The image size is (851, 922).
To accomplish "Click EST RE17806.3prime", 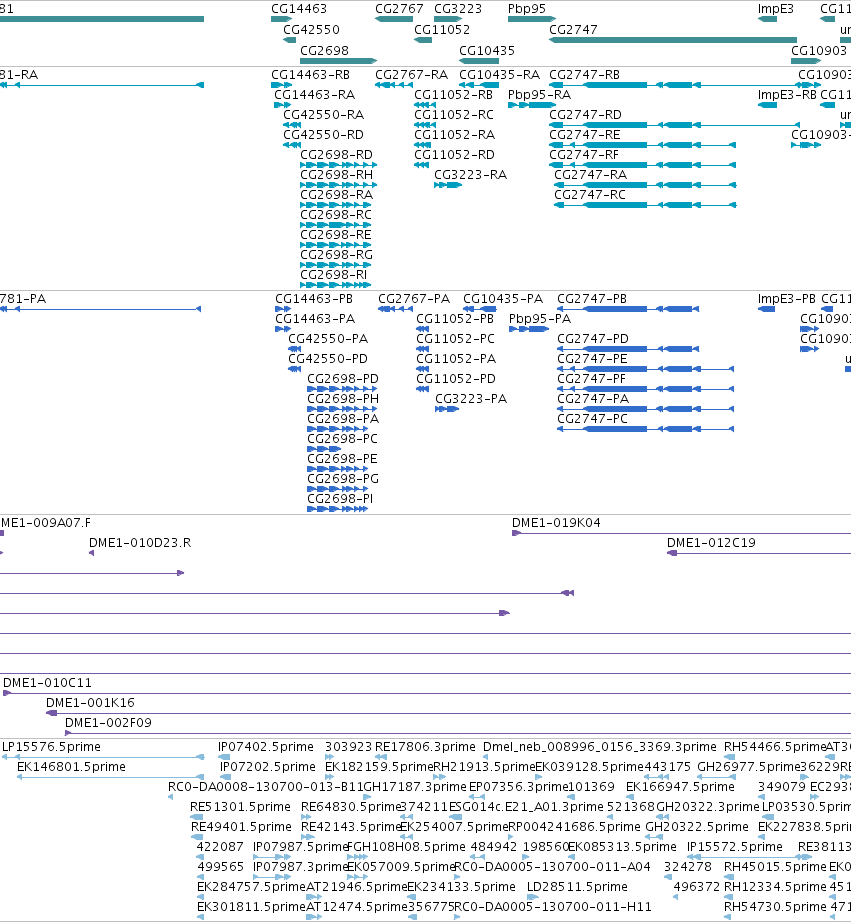I will pos(425,747).
